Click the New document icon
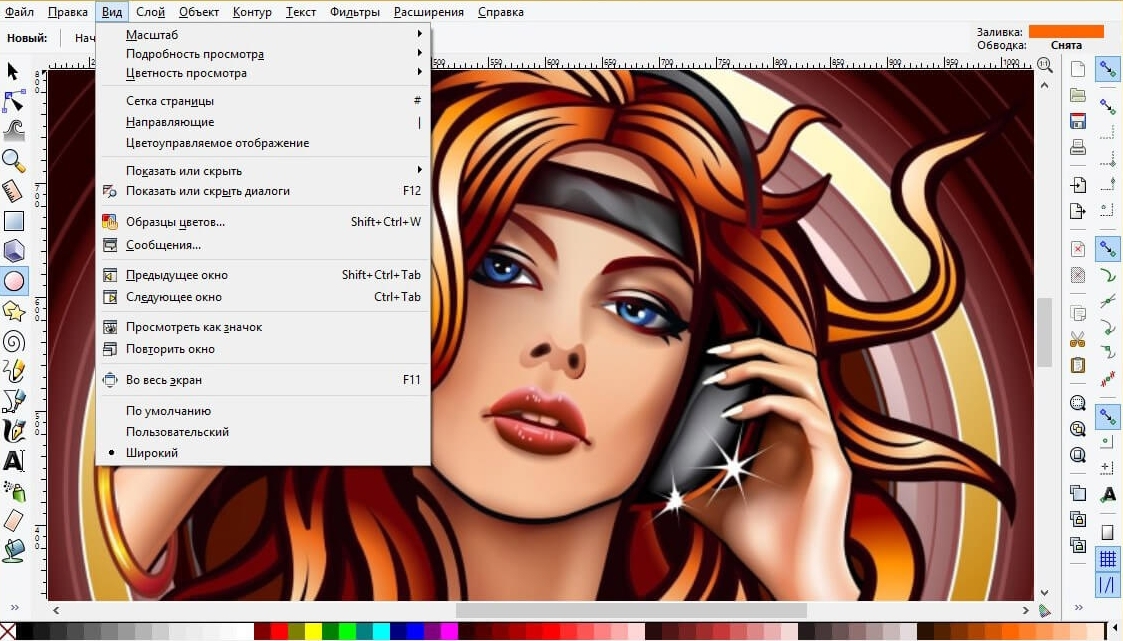The width and height of the screenshot is (1123, 641). [x=1078, y=69]
